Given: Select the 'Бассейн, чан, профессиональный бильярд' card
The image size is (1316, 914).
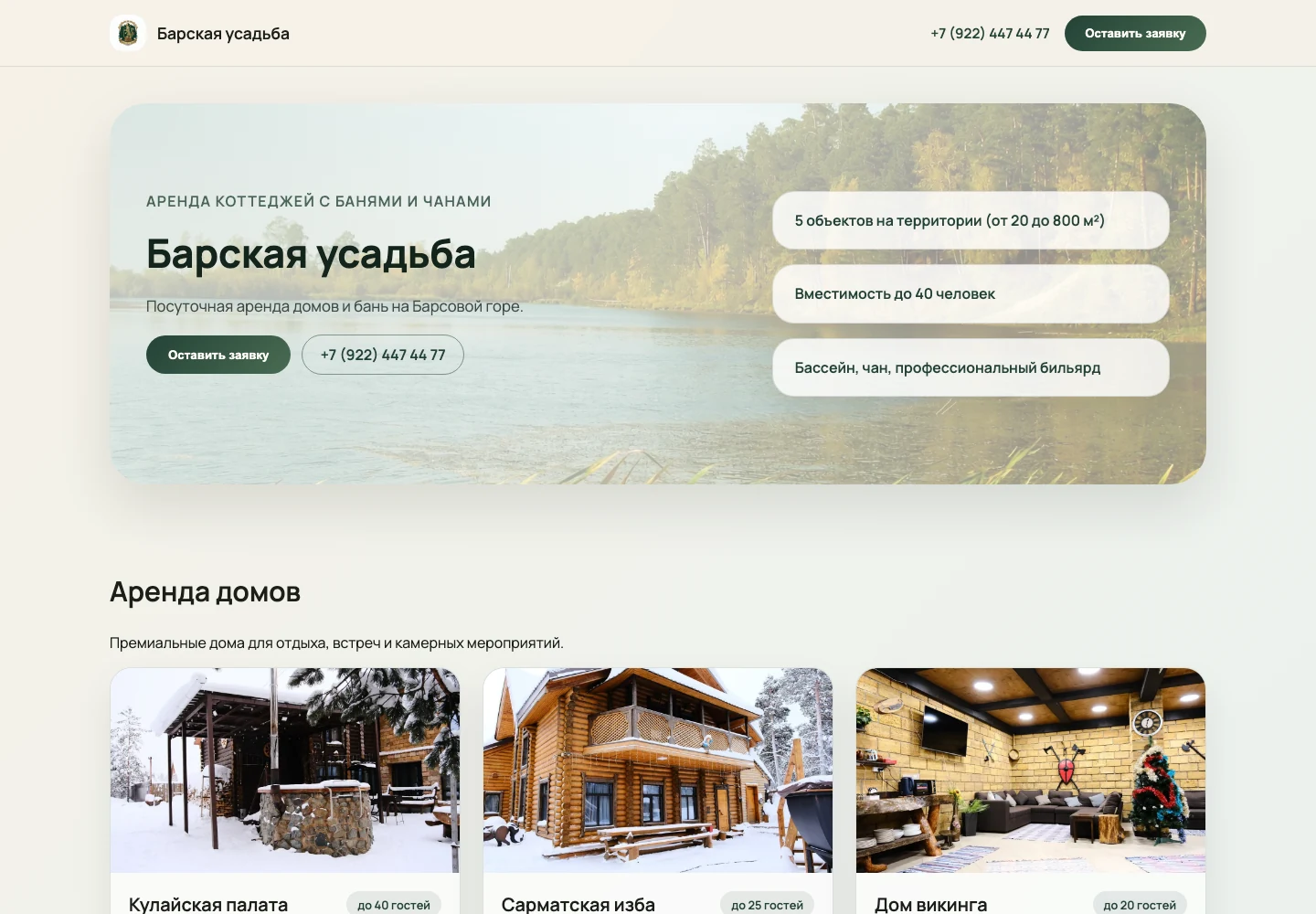Looking at the screenshot, I should tap(971, 367).
